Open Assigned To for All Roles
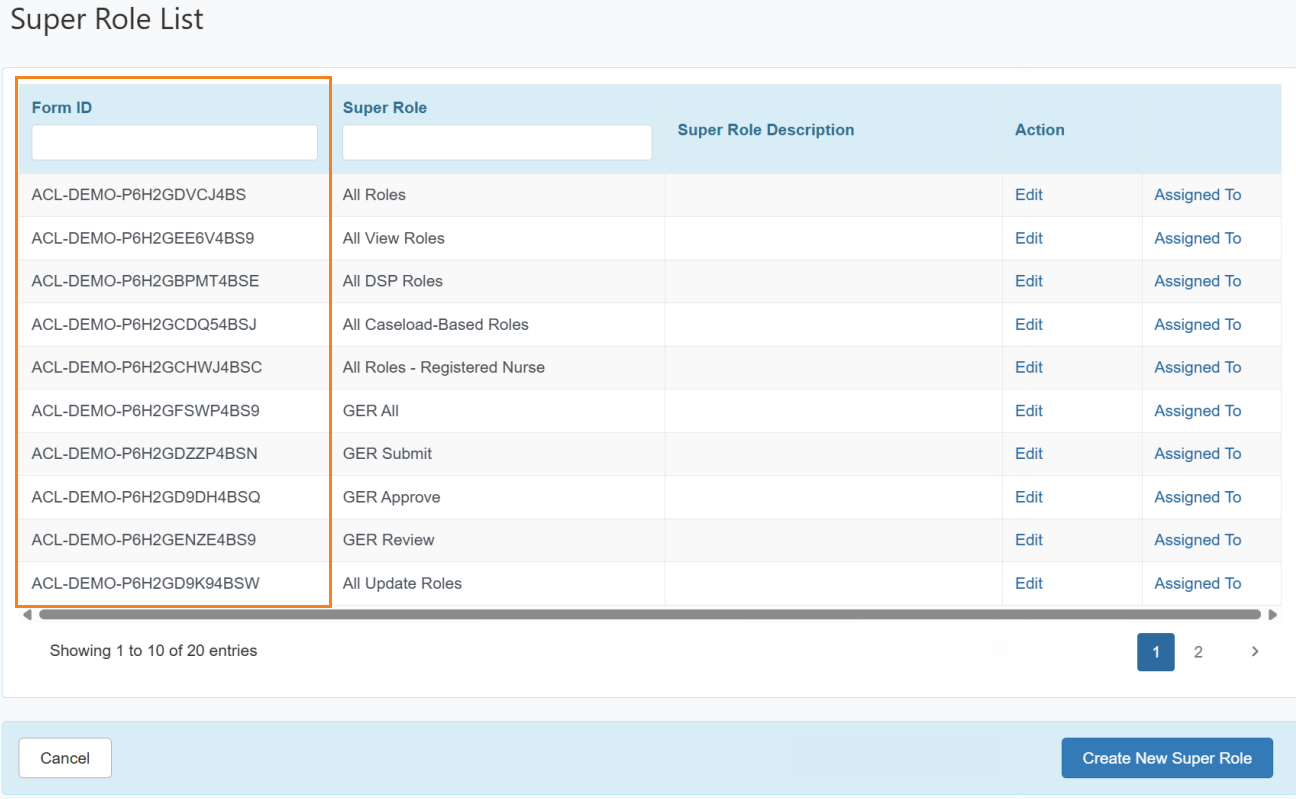Screen dimensions: 1296x799 (x=1198, y=195)
